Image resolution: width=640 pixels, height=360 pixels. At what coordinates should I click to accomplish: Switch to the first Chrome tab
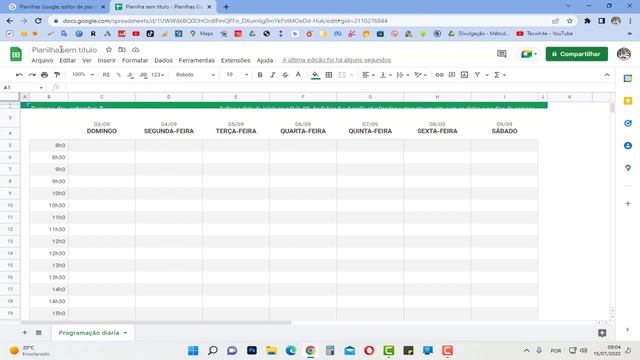(57, 7)
